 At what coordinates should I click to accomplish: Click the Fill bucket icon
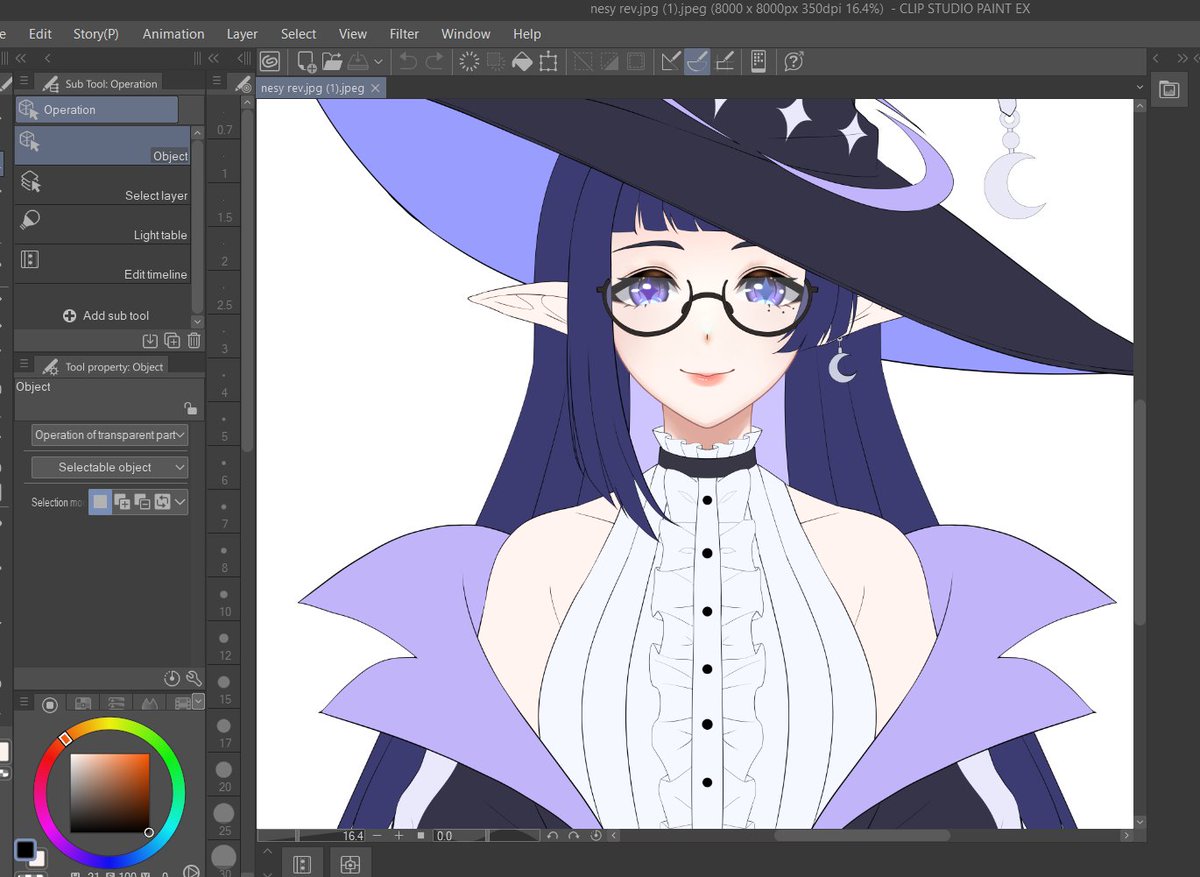click(521, 61)
